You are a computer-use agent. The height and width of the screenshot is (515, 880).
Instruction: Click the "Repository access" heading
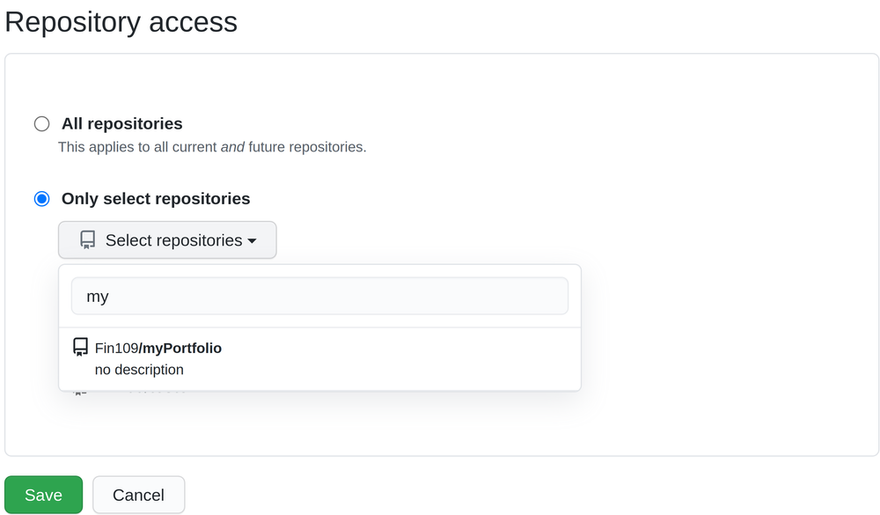point(121,21)
